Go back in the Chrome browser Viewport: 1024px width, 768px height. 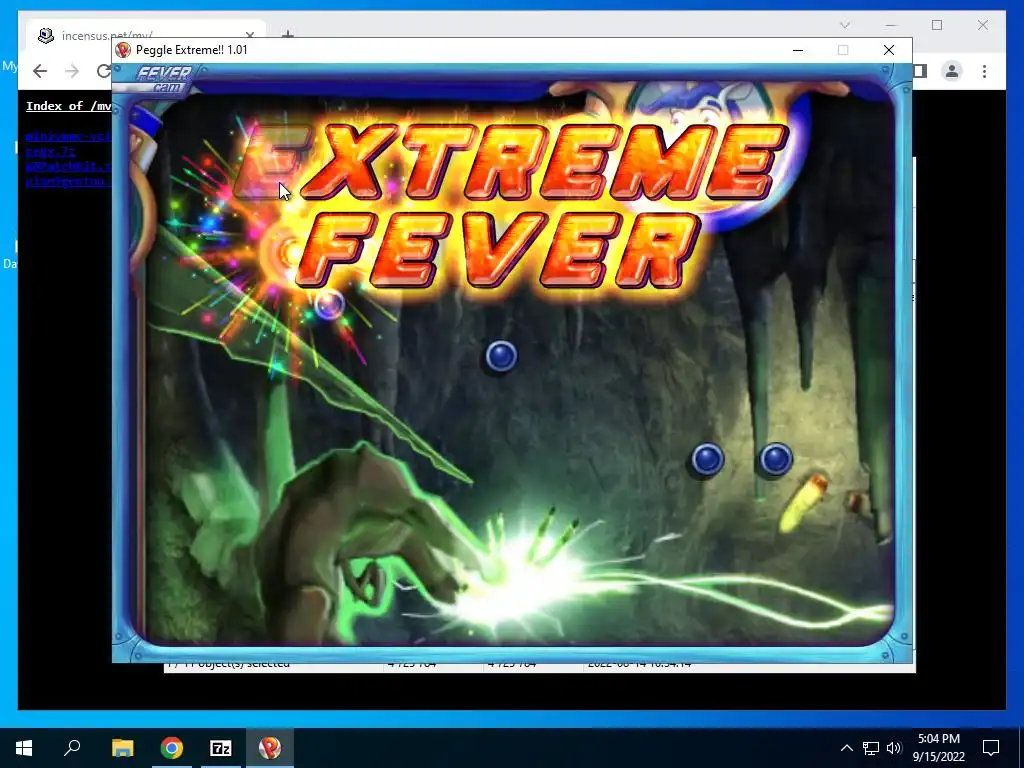(40, 71)
